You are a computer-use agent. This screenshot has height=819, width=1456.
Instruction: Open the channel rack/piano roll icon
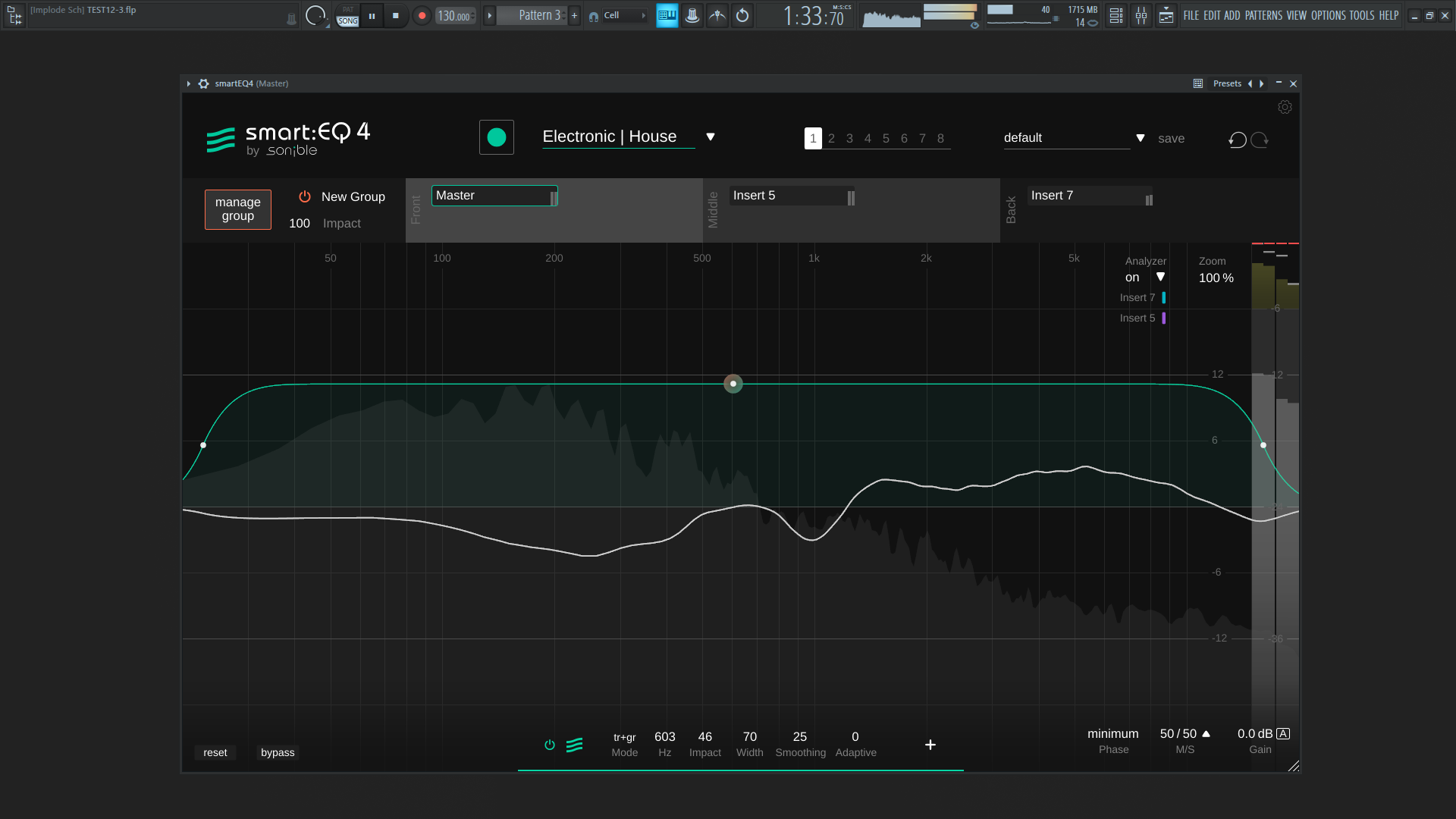(x=1166, y=15)
